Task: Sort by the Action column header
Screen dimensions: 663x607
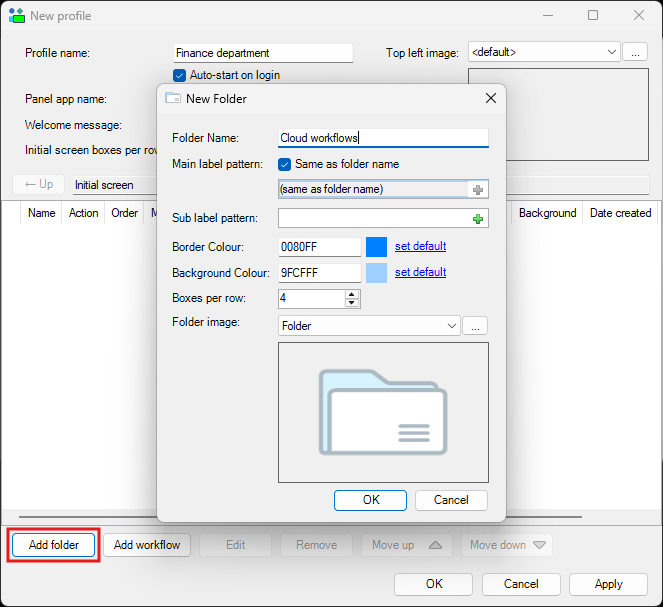Action: click(x=83, y=213)
